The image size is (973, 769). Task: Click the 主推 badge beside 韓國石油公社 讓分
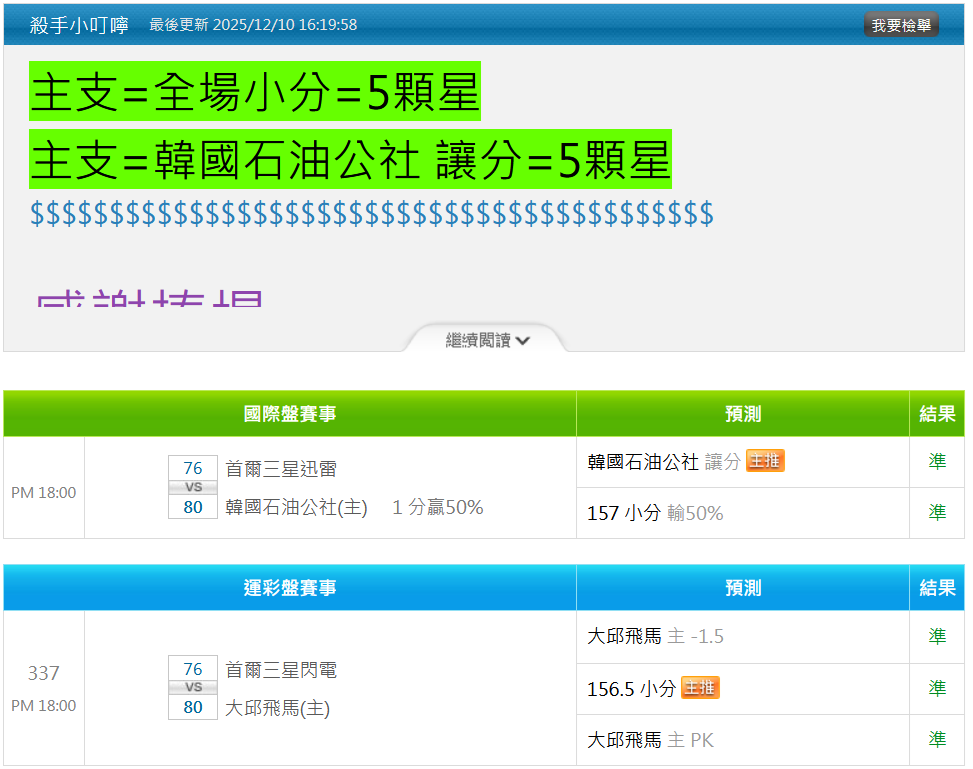pos(765,461)
